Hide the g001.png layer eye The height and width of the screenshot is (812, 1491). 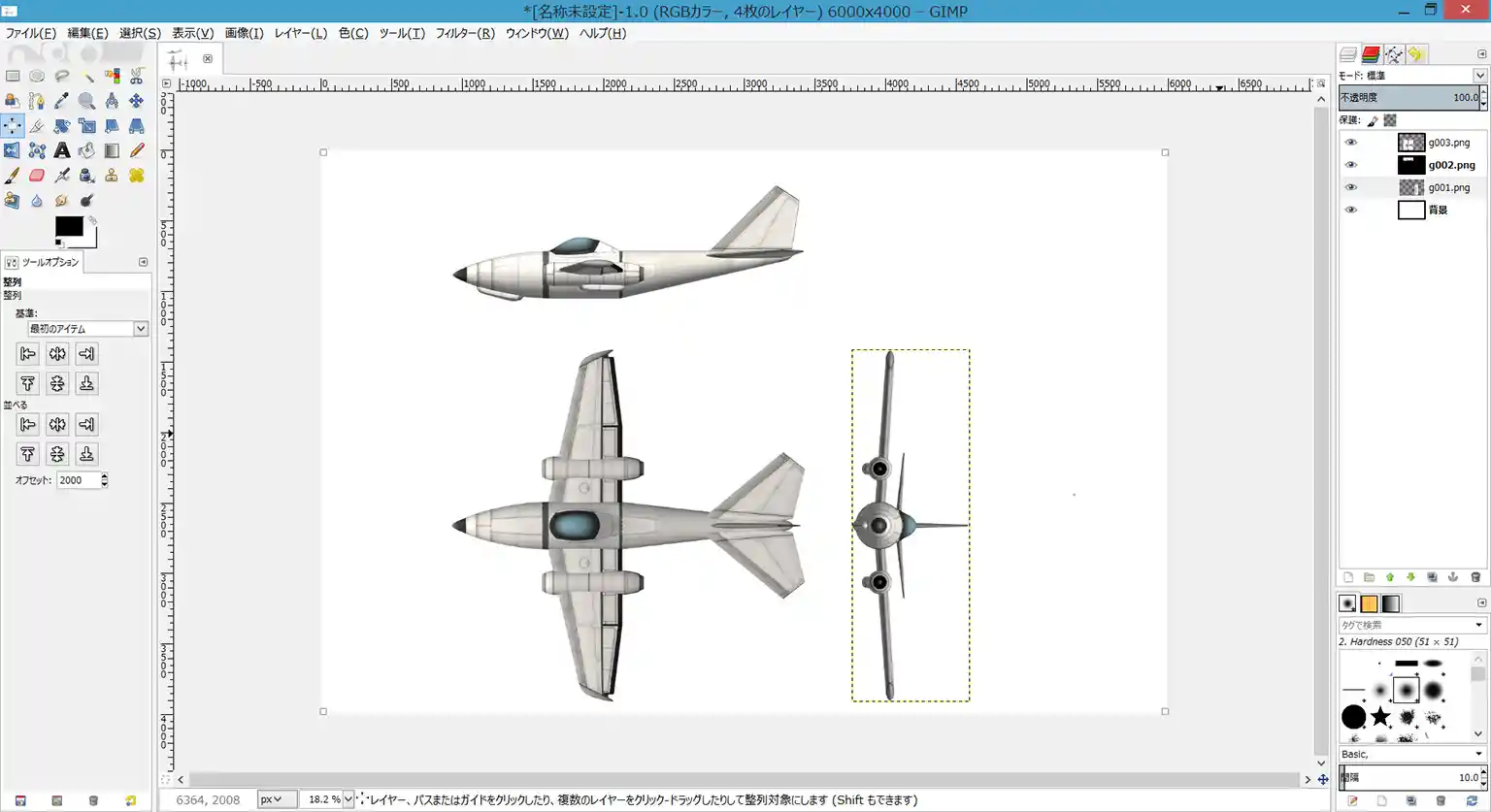click(1350, 187)
